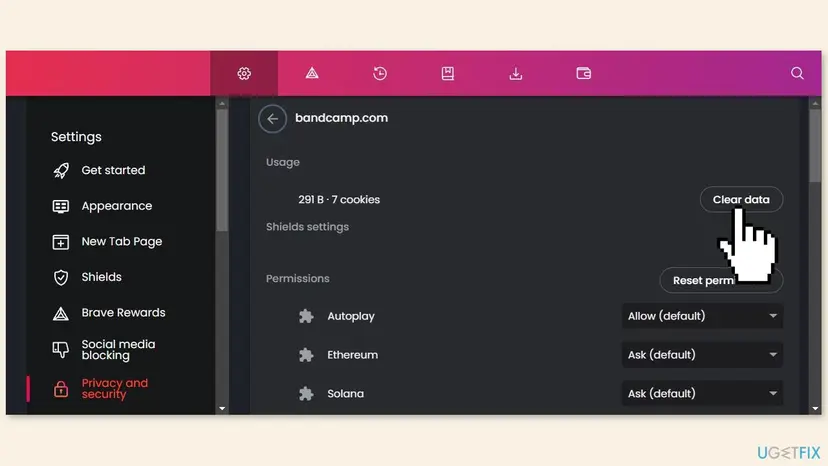Click the 291 B · 7 cookies text
The height and width of the screenshot is (466, 828).
click(339, 200)
